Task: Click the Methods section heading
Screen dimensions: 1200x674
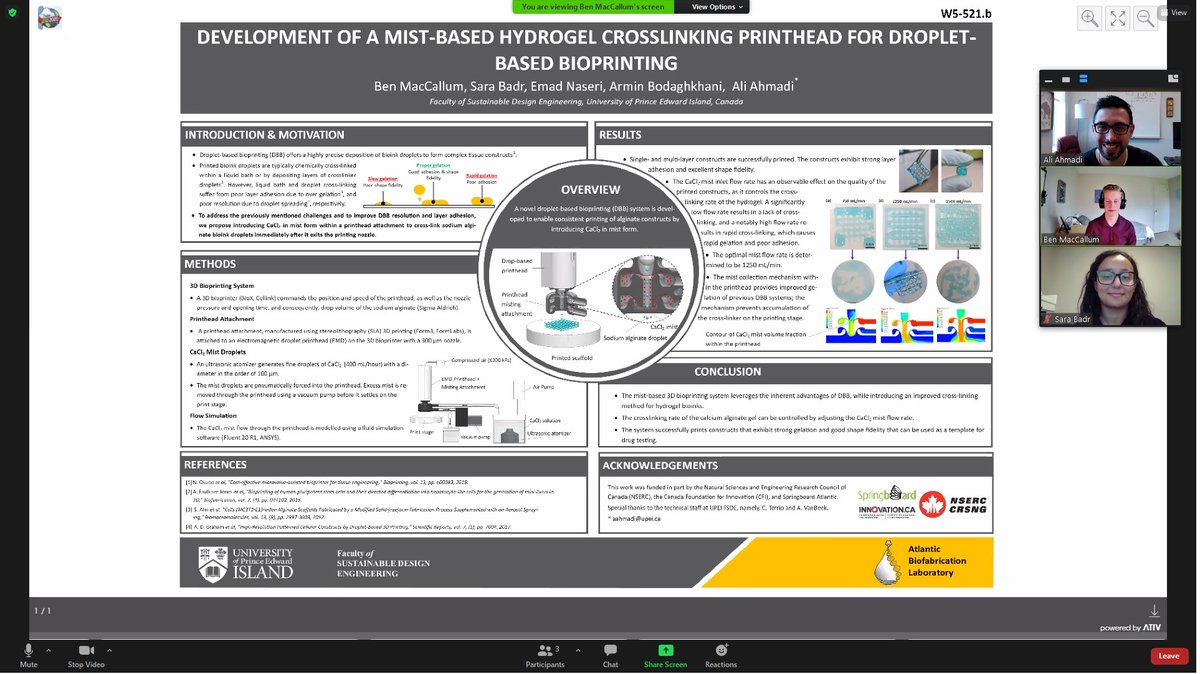Action: tap(210, 264)
